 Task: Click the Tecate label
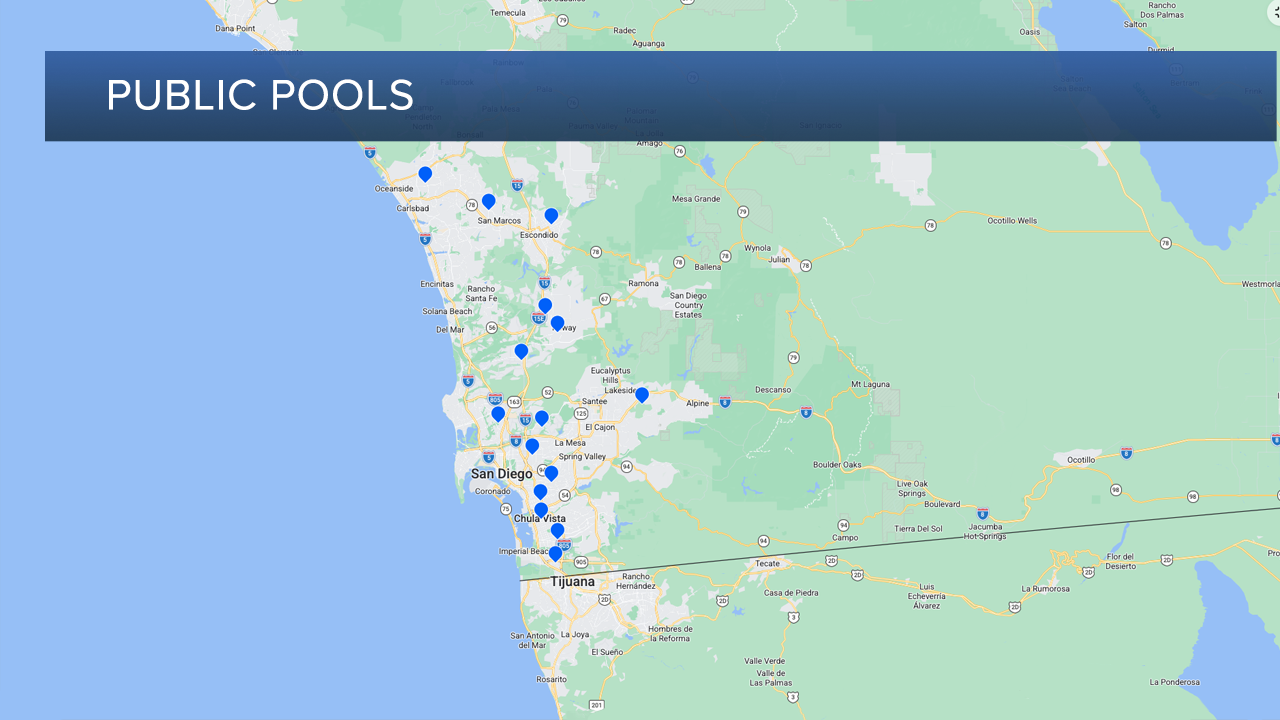coord(767,563)
